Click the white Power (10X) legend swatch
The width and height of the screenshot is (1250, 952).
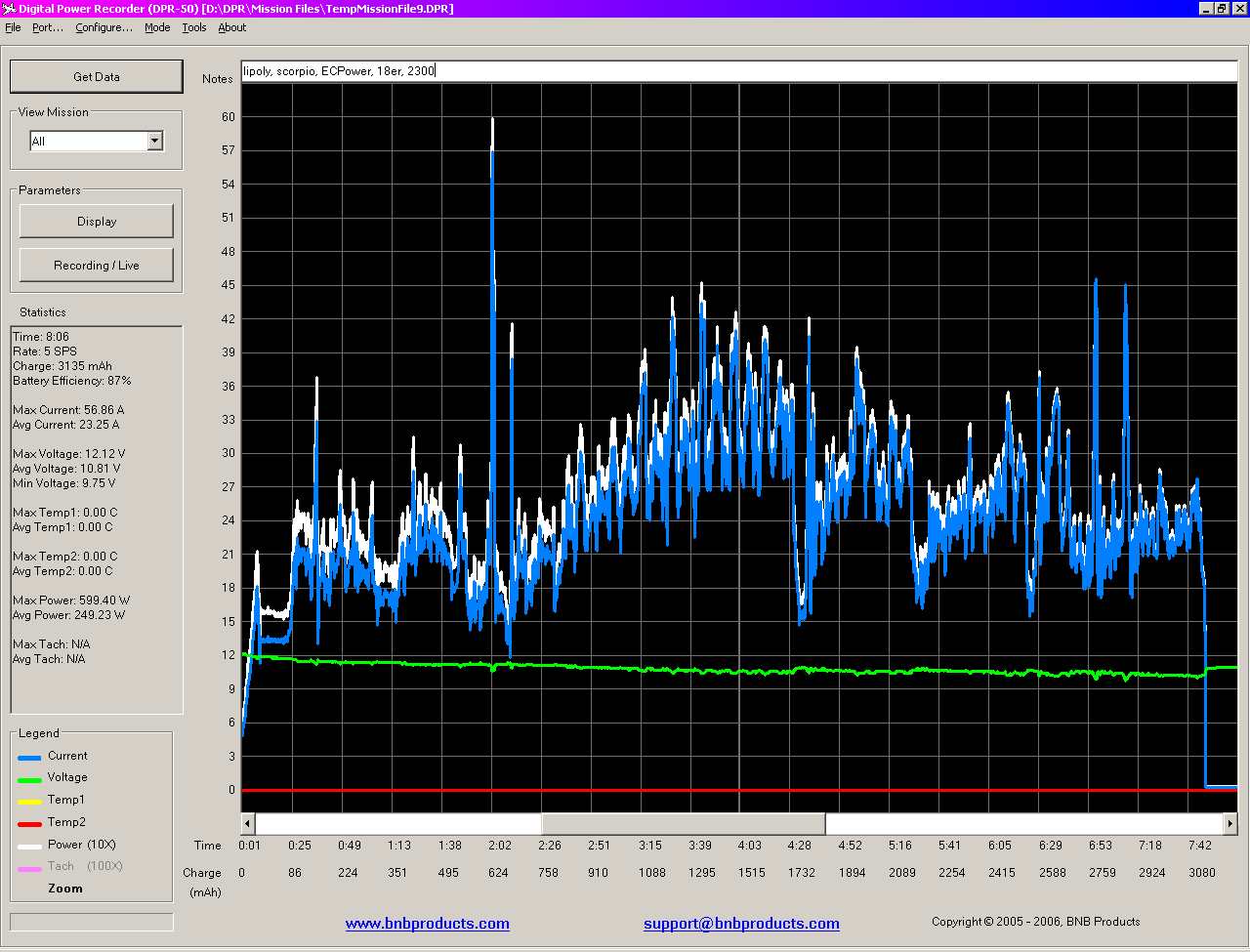[x=29, y=847]
